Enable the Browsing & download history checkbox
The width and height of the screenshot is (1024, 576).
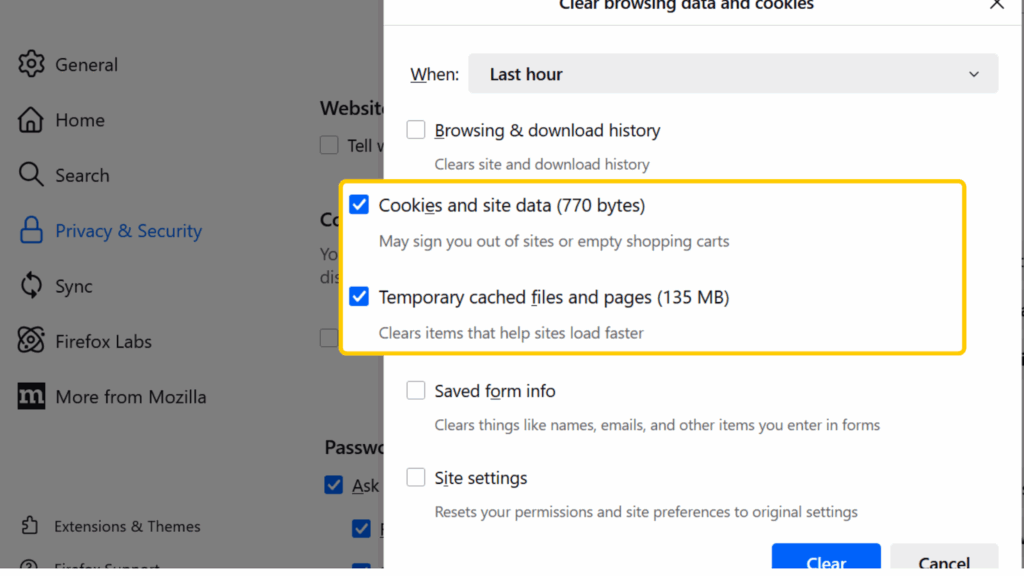416,129
